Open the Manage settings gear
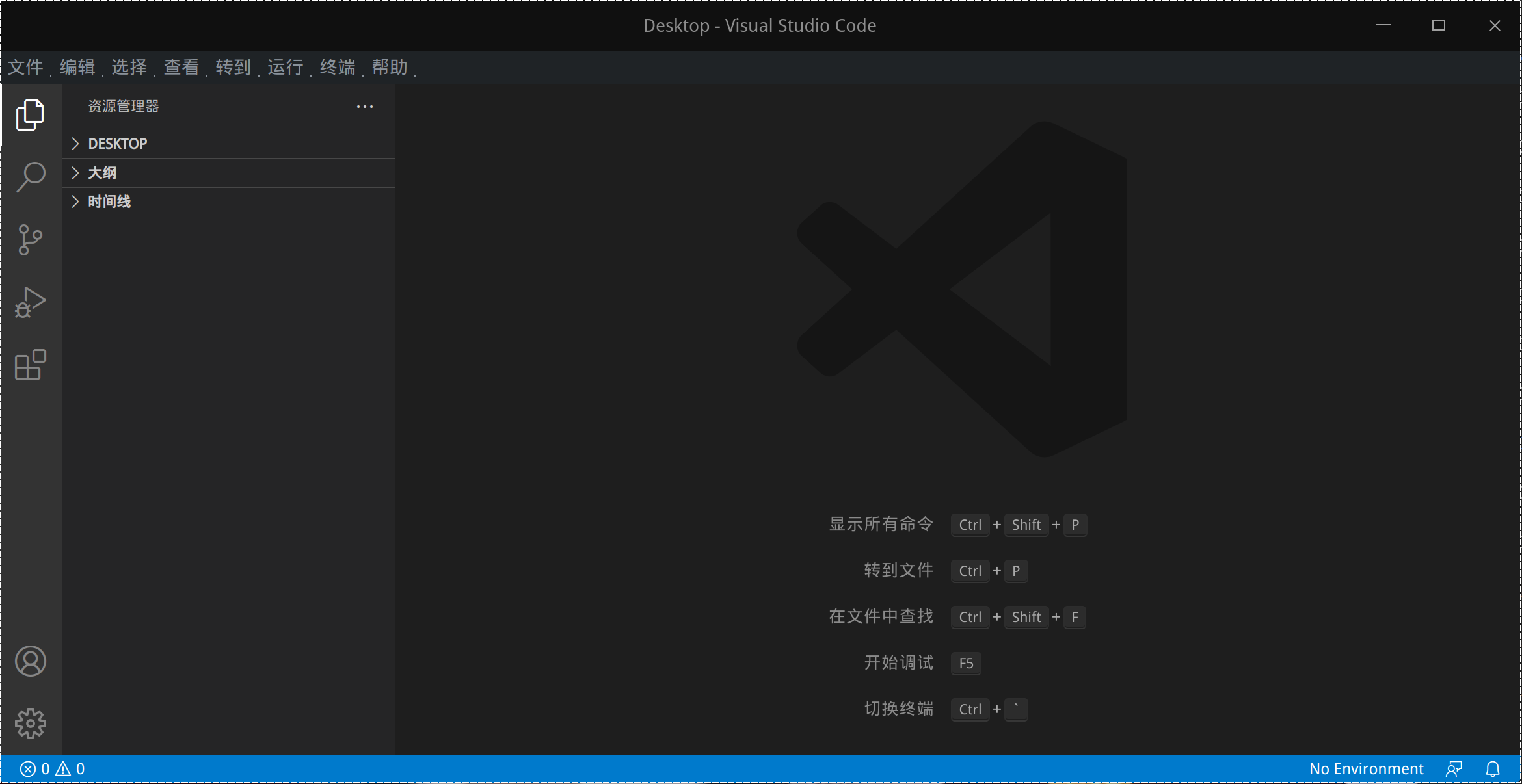1522x784 pixels. 30,723
